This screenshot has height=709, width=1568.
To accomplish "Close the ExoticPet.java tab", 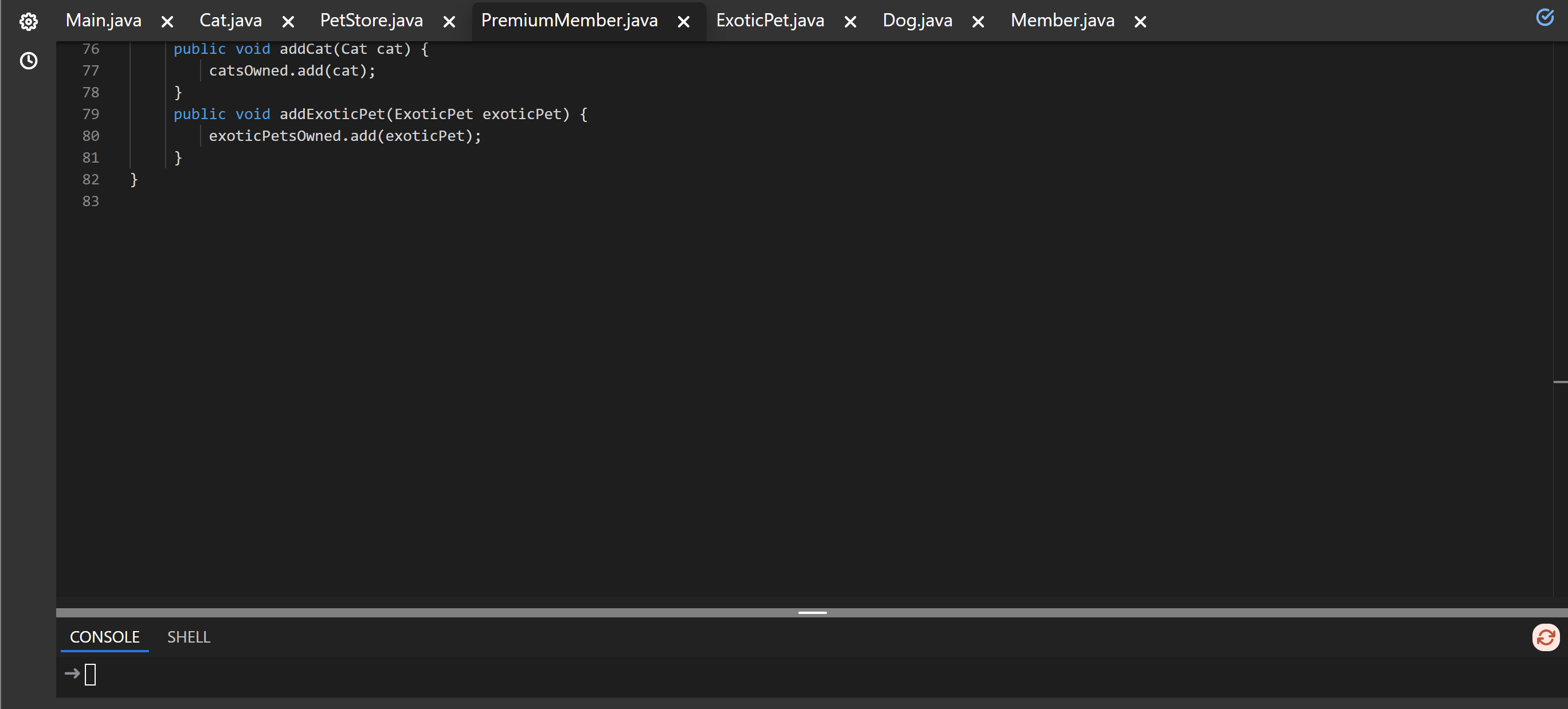I will [850, 22].
